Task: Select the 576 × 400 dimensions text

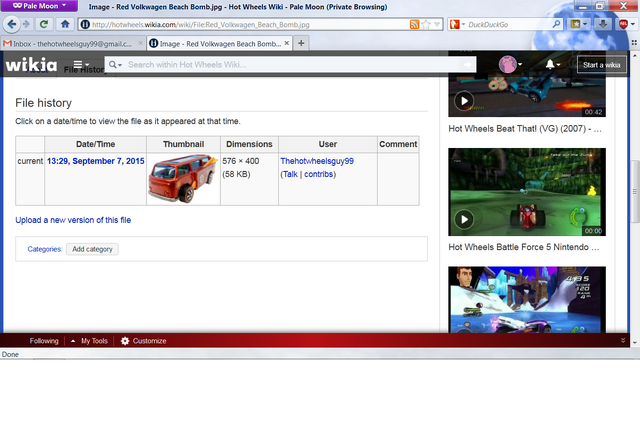Action: [241, 161]
